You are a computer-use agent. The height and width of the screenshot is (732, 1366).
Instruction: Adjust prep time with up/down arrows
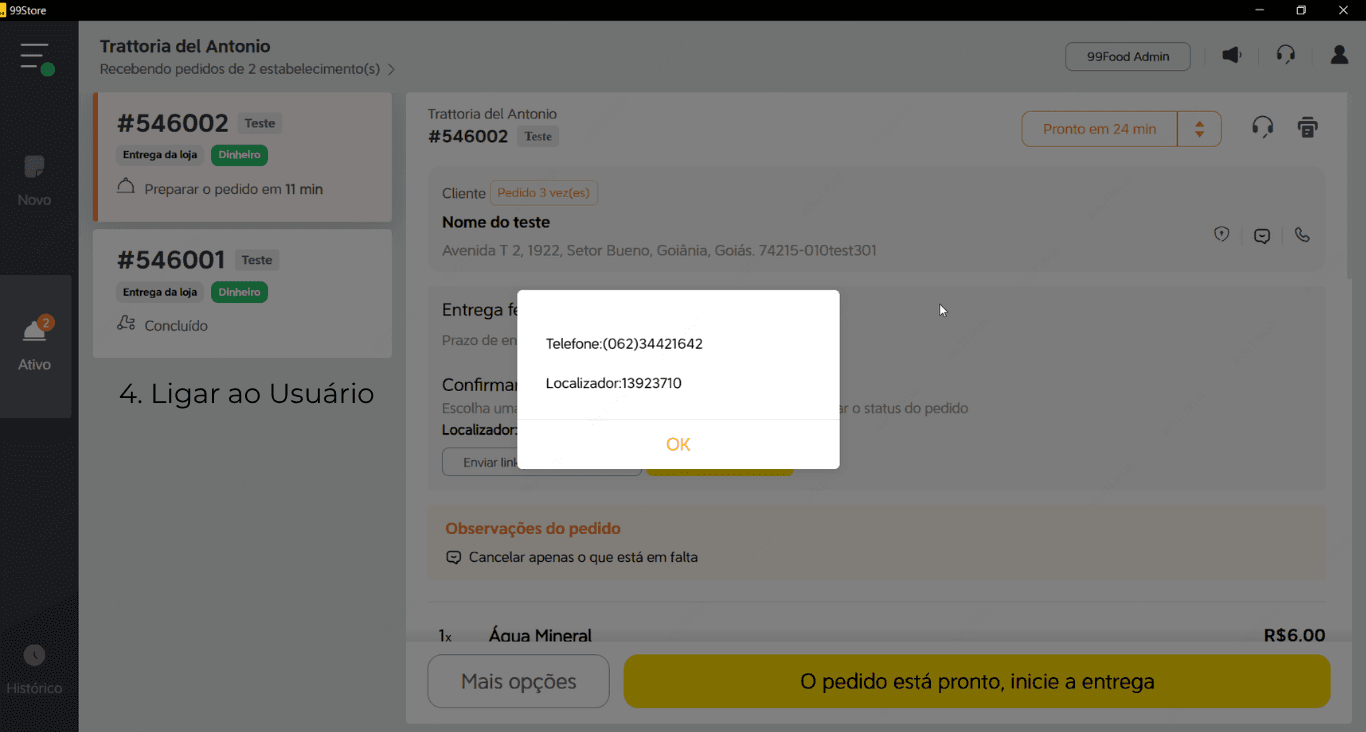[x=1199, y=129]
